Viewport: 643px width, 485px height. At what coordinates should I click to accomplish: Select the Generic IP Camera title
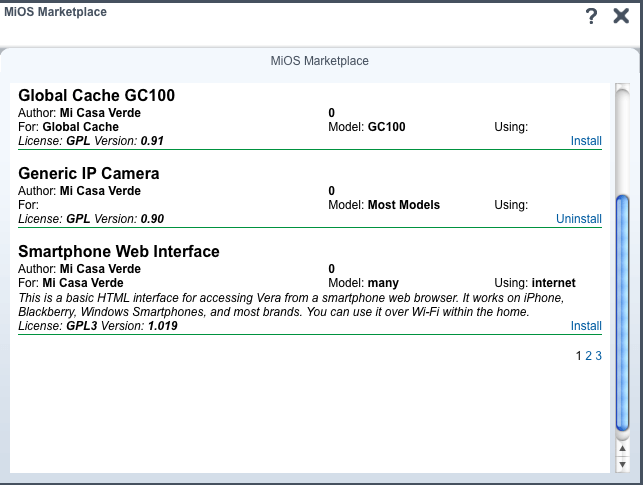coord(89,173)
